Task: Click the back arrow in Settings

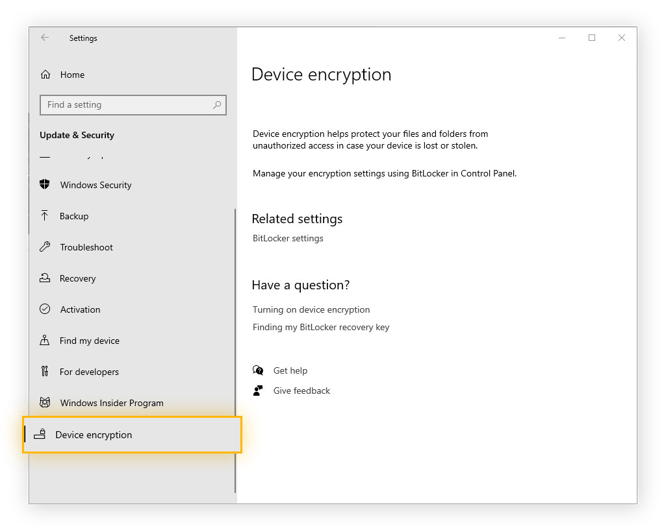Action: pyautogui.click(x=45, y=38)
